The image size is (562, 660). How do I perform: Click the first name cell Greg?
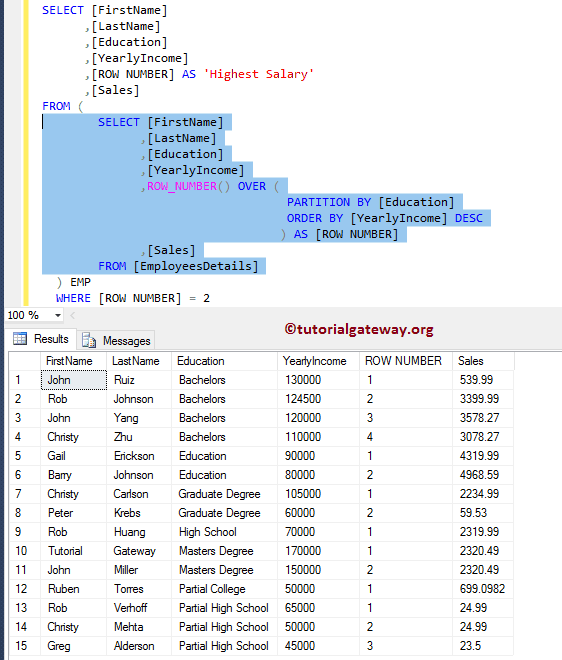click(74, 646)
